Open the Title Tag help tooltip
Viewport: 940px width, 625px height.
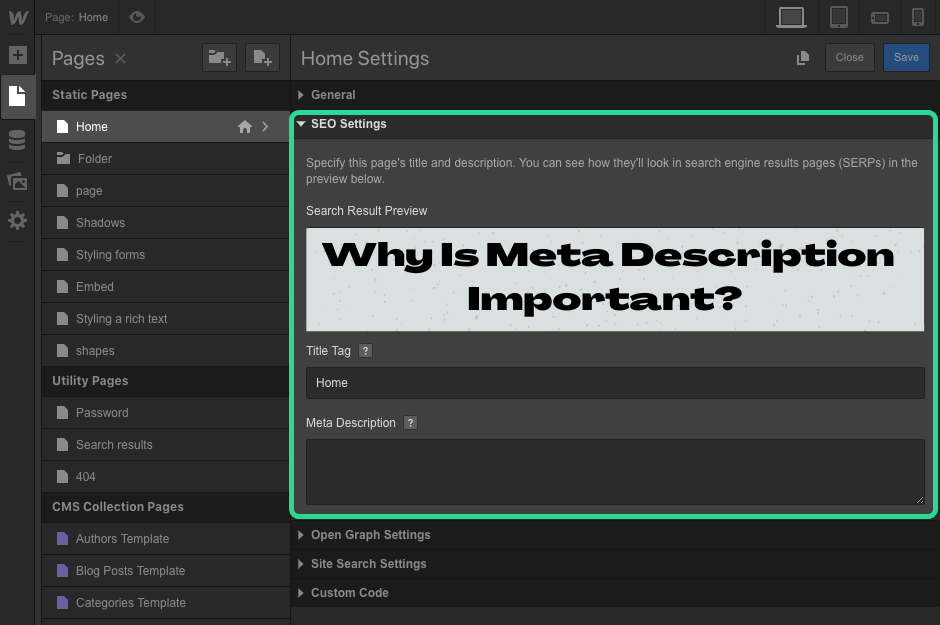(365, 351)
